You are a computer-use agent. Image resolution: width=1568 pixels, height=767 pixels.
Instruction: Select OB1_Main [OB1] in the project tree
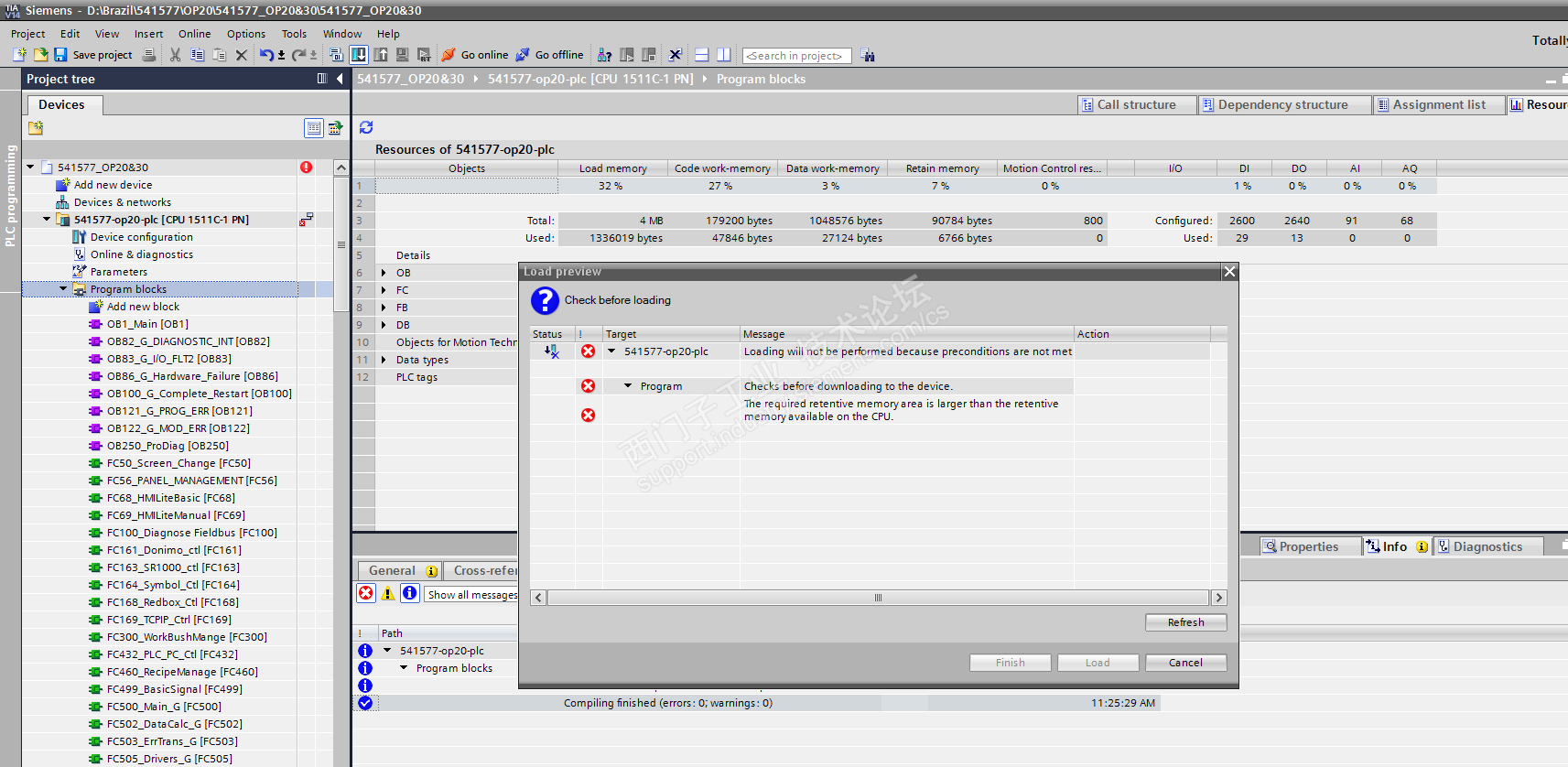(x=146, y=324)
